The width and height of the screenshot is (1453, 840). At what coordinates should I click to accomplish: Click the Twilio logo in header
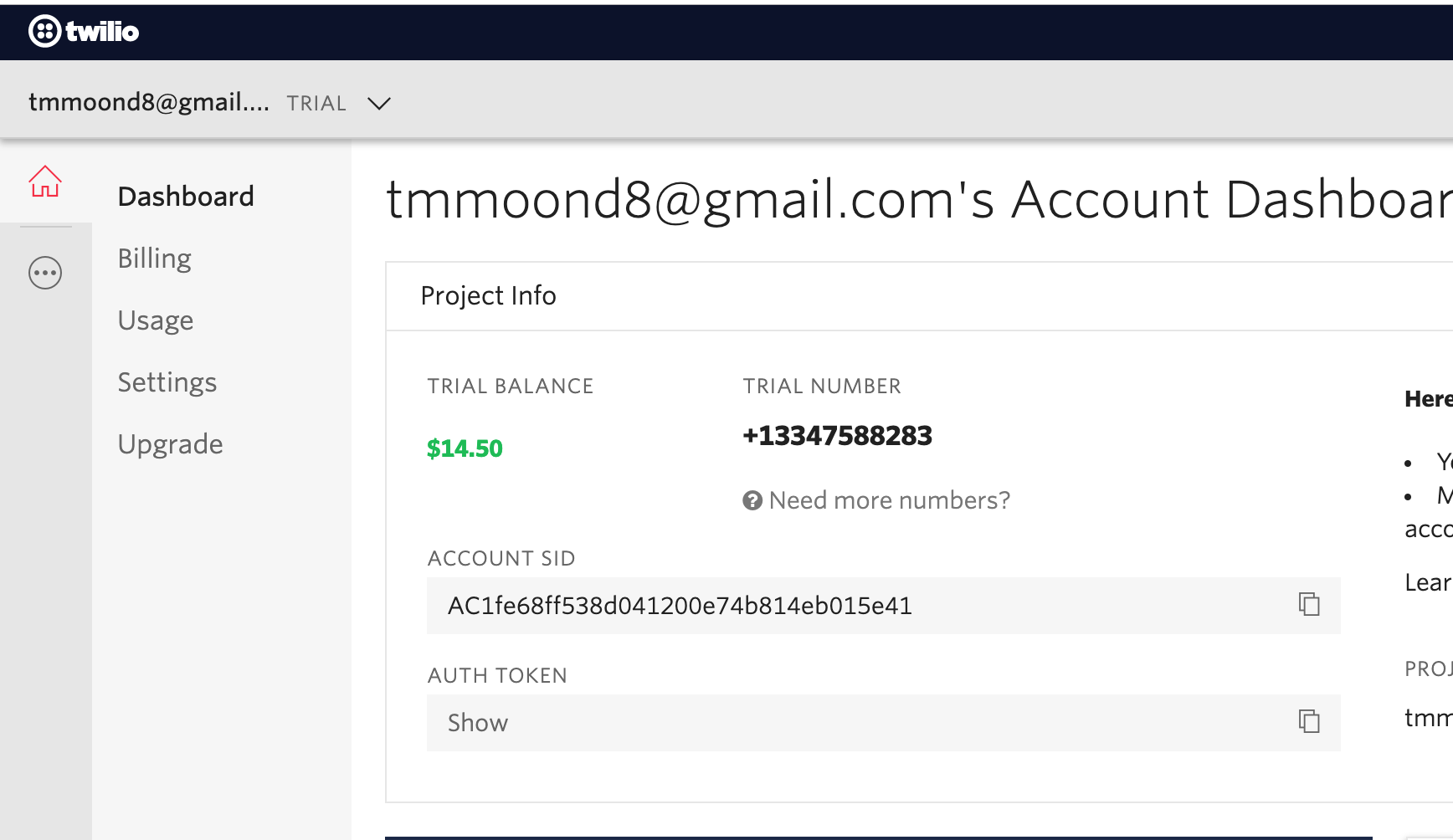click(x=84, y=31)
